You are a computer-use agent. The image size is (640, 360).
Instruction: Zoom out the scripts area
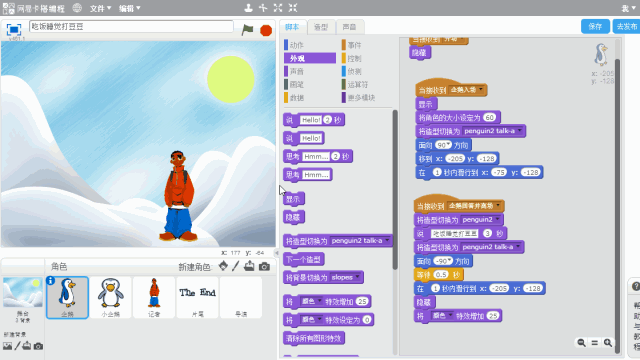click(582, 343)
